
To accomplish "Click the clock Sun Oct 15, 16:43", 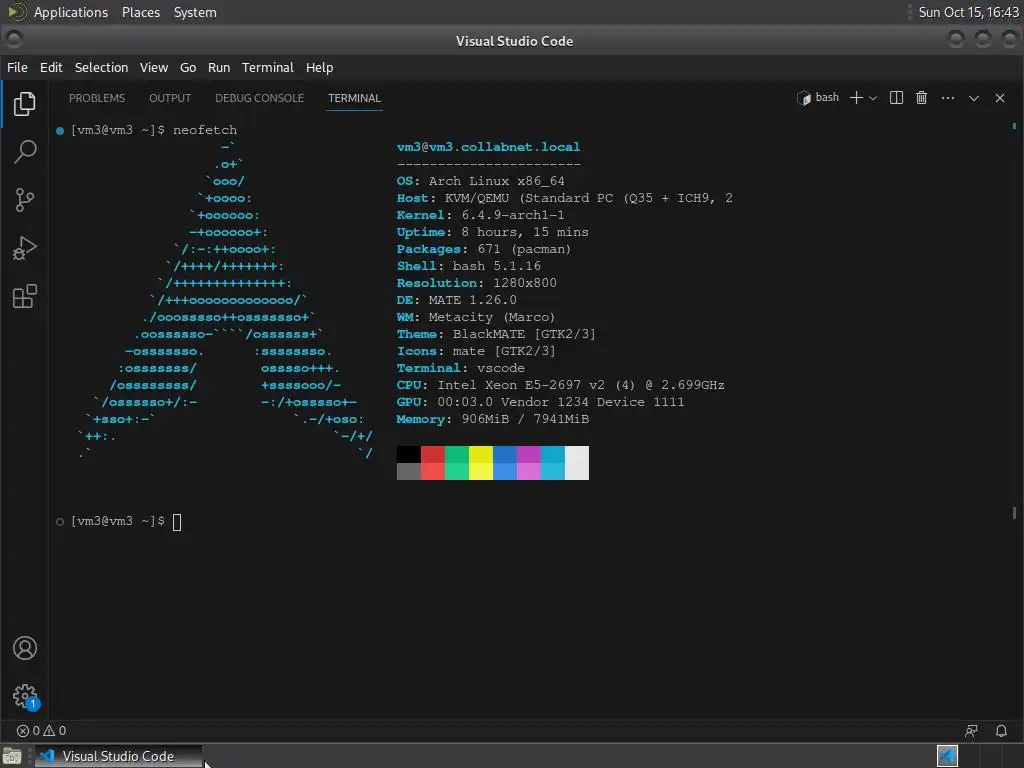I will [x=968, y=12].
